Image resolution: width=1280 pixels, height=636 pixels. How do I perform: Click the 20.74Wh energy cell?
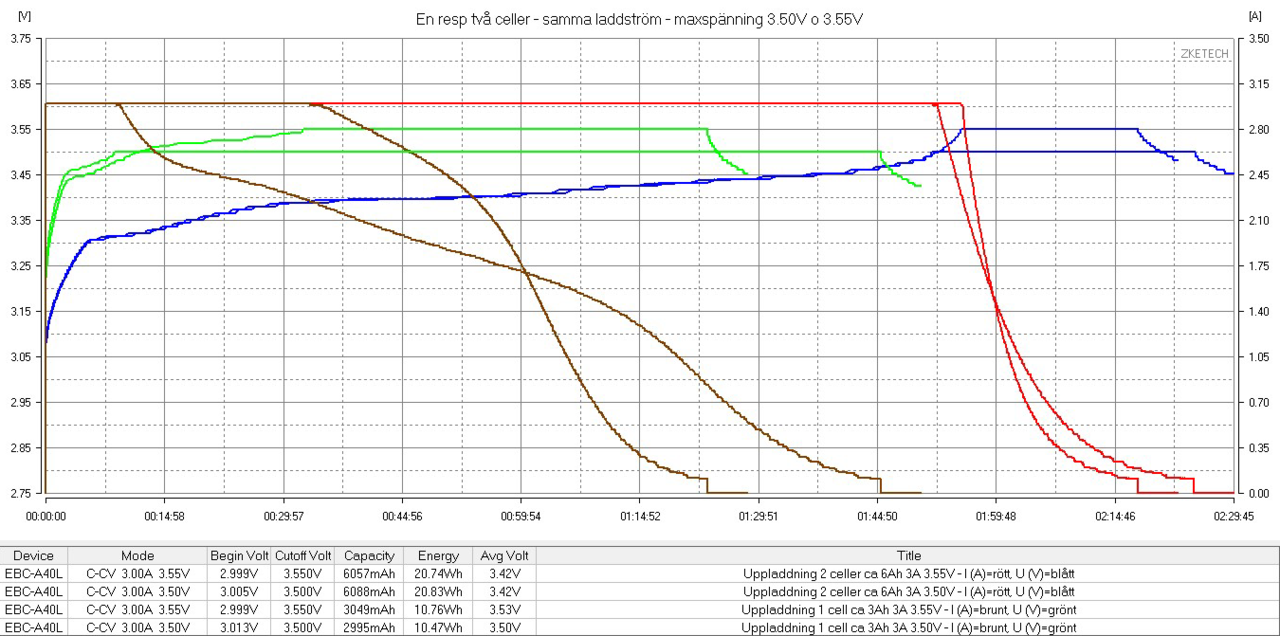pyautogui.click(x=438, y=573)
